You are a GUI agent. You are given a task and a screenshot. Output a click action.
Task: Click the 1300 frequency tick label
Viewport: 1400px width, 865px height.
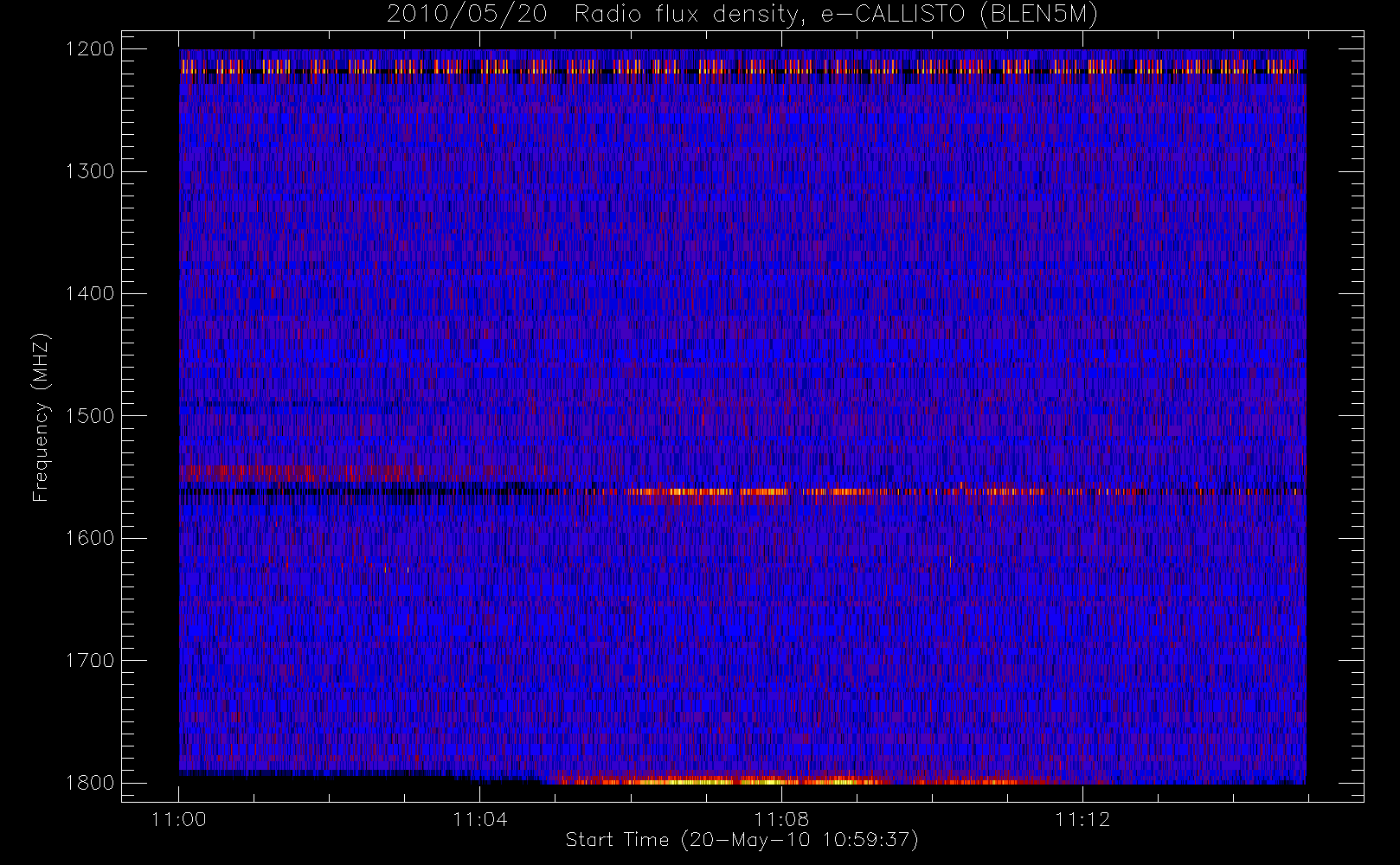90,171
